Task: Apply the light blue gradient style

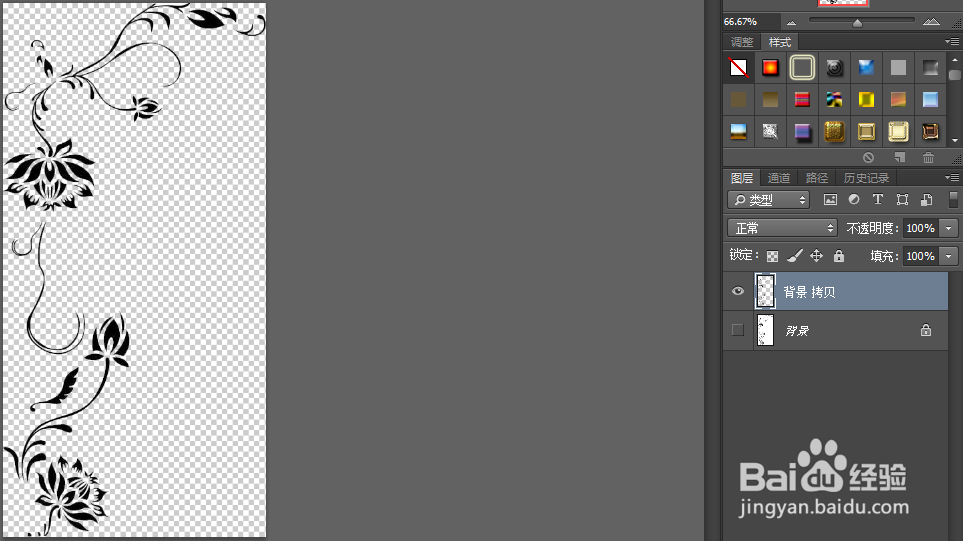Action: coord(930,99)
